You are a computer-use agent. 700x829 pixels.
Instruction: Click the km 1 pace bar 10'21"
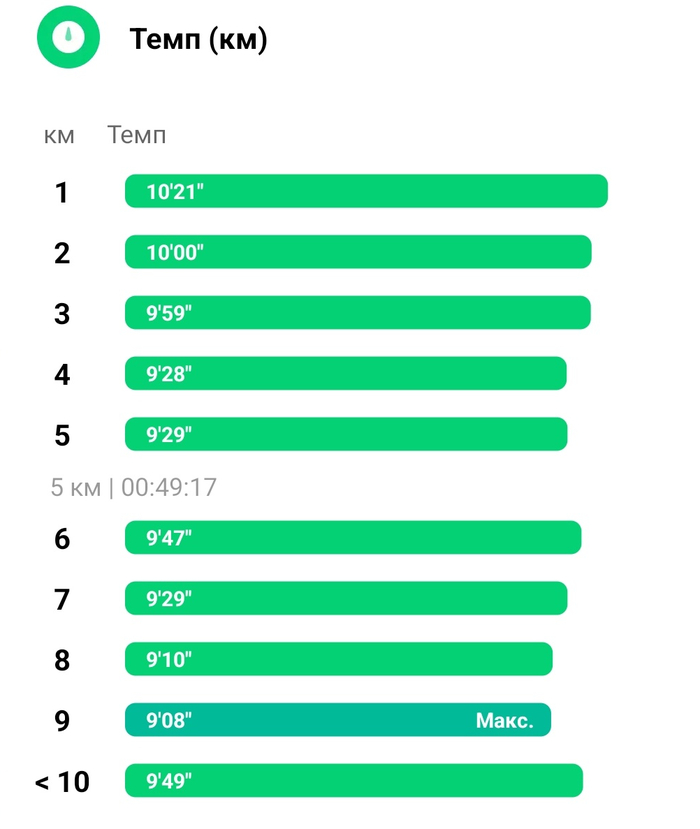(x=366, y=191)
